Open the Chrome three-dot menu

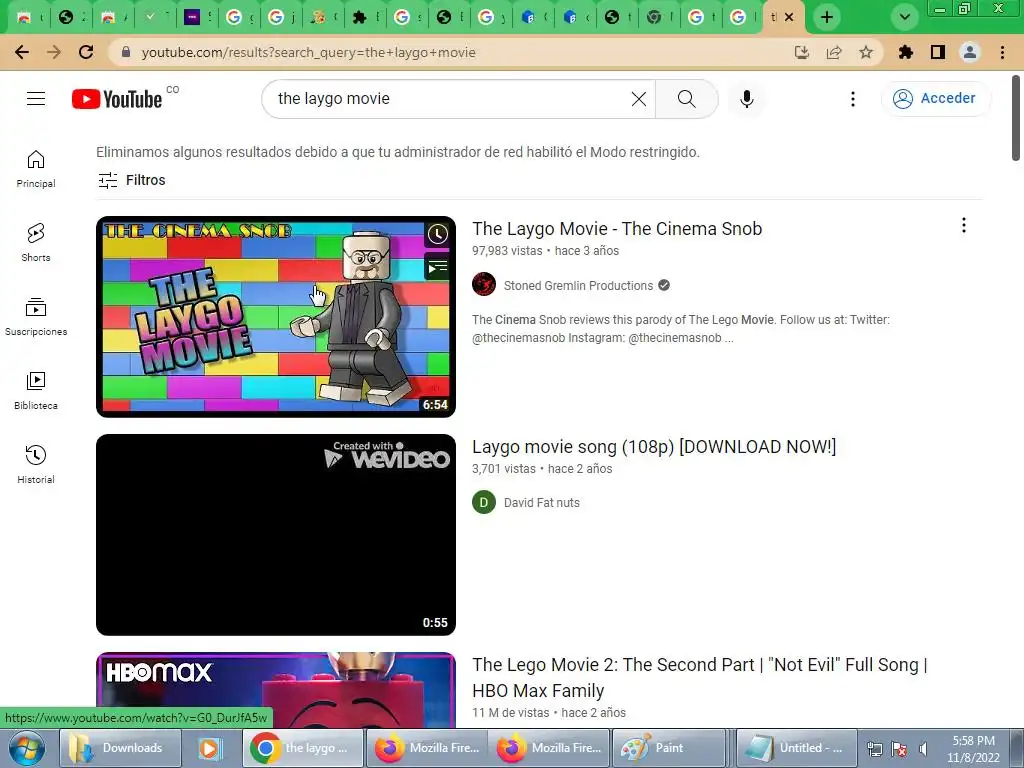1002,52
